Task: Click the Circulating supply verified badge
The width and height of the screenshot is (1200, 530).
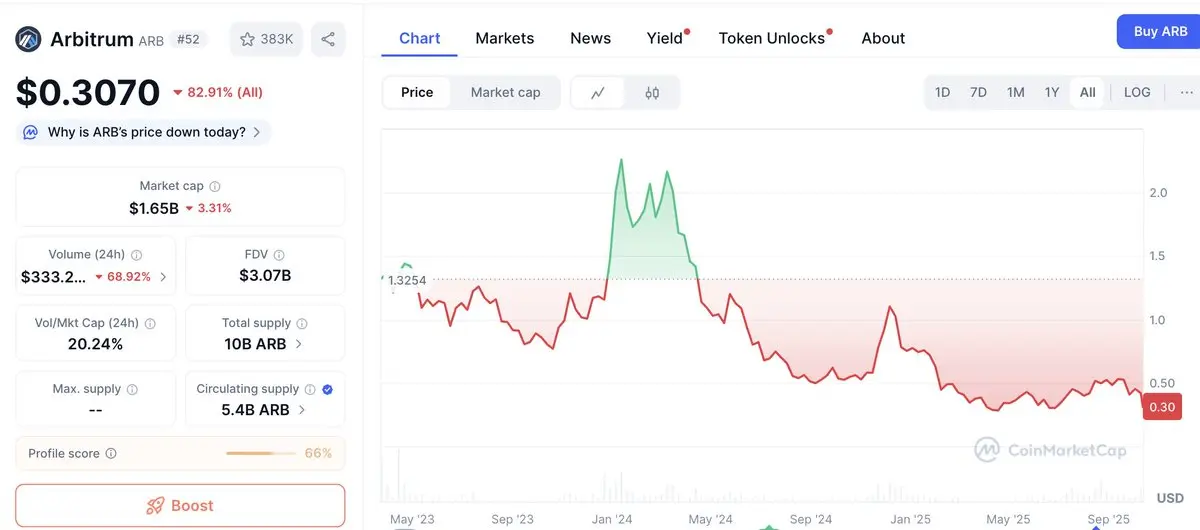Action: coord(328,389)
